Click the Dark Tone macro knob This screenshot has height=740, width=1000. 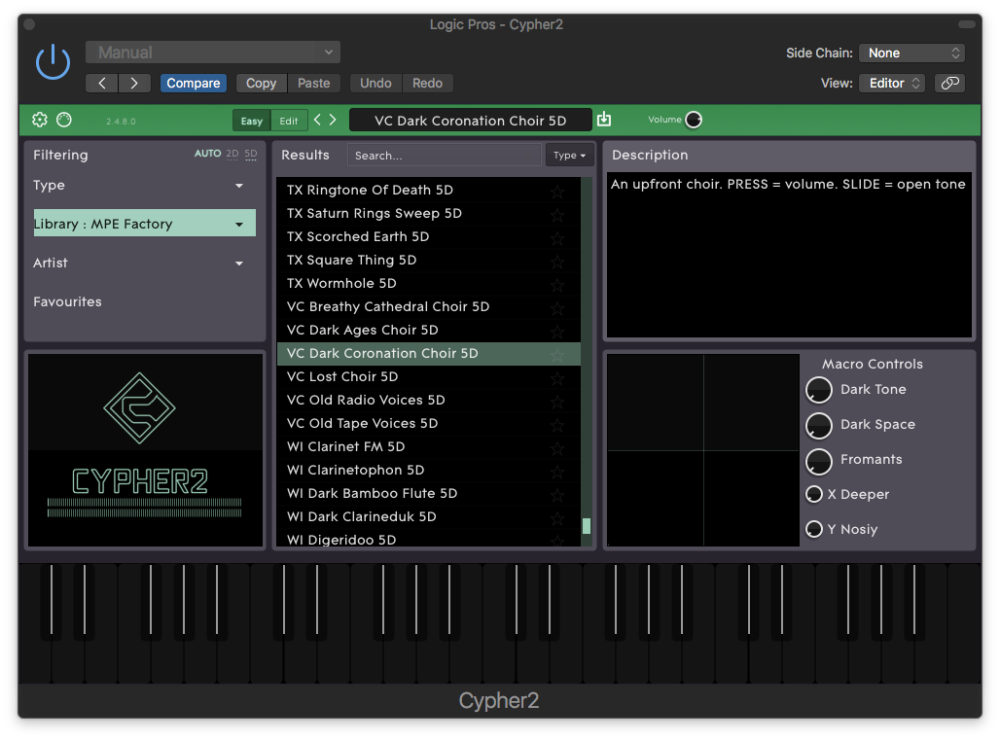(x=819, y=390)
